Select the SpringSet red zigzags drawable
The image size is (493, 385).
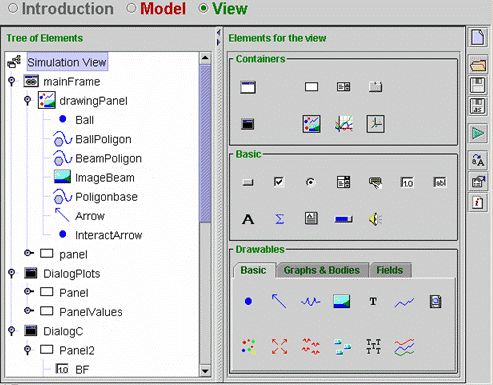(311, 347)
